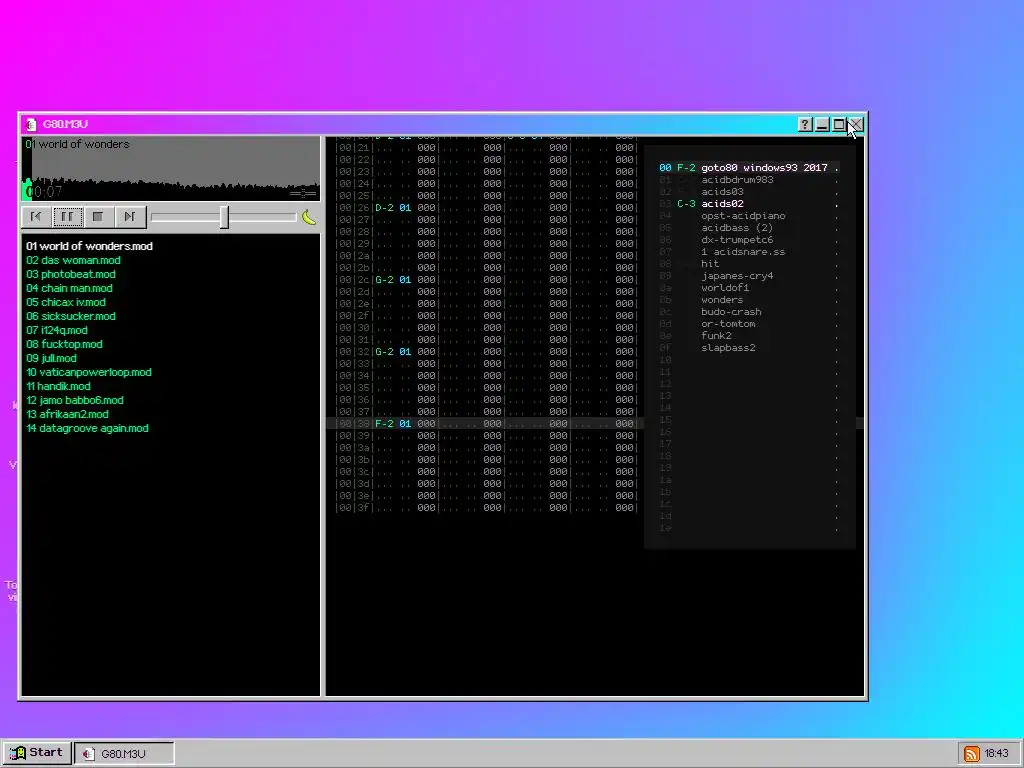
Task: Click the 00:07 elapsed time display
Action: (44, 191)
